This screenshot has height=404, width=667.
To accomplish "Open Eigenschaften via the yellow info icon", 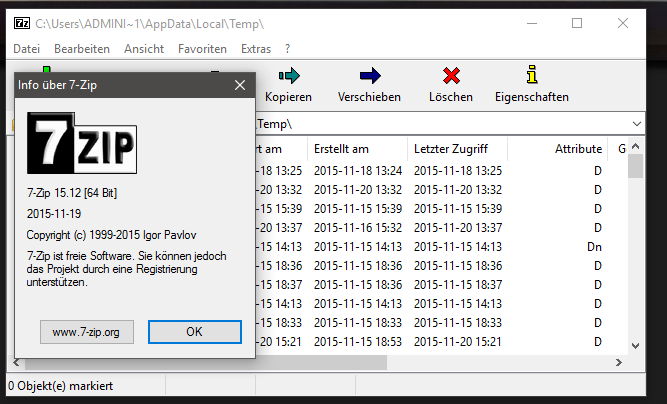I will click(x=532, y=75).
